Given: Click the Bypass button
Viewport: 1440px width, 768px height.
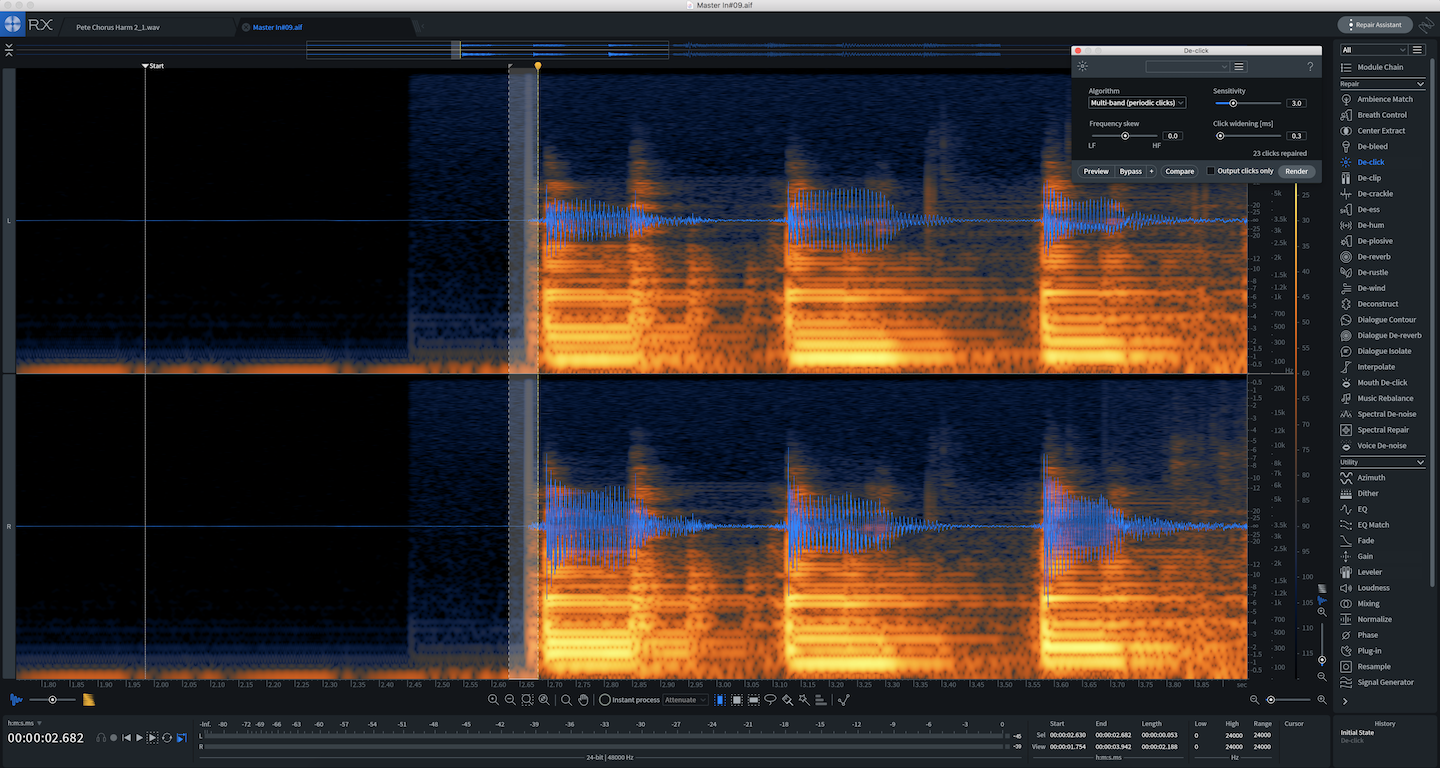Looking at the screenshot, I should tap(1130, 171).
